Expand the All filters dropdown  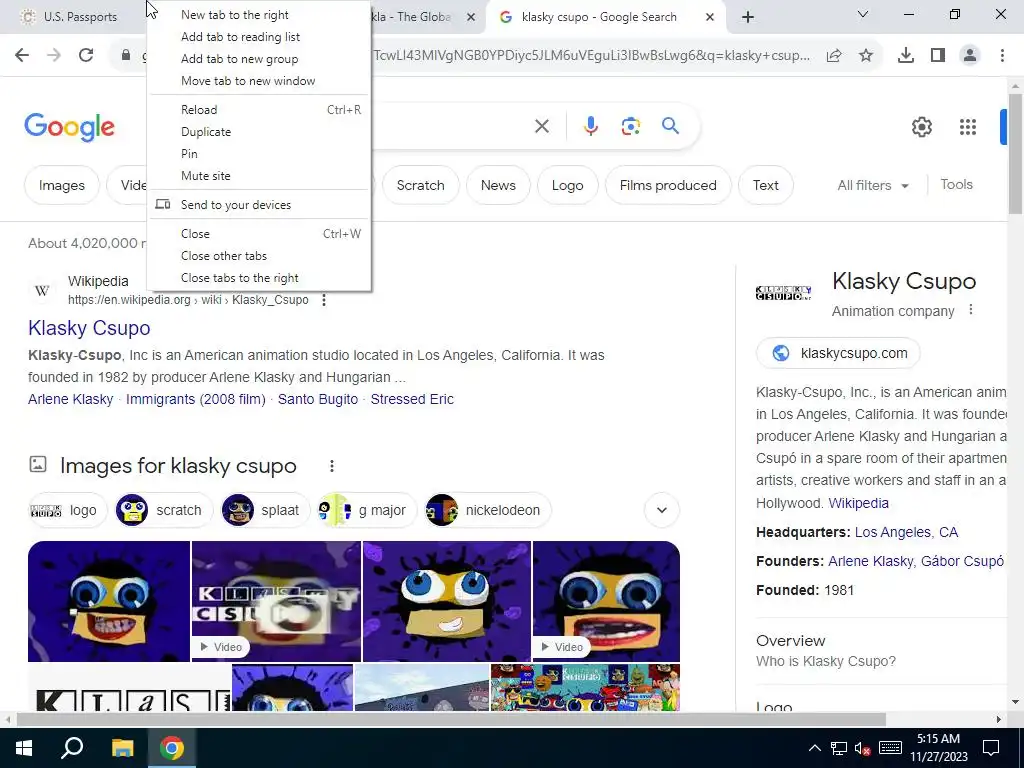click(x=873, y=185)
